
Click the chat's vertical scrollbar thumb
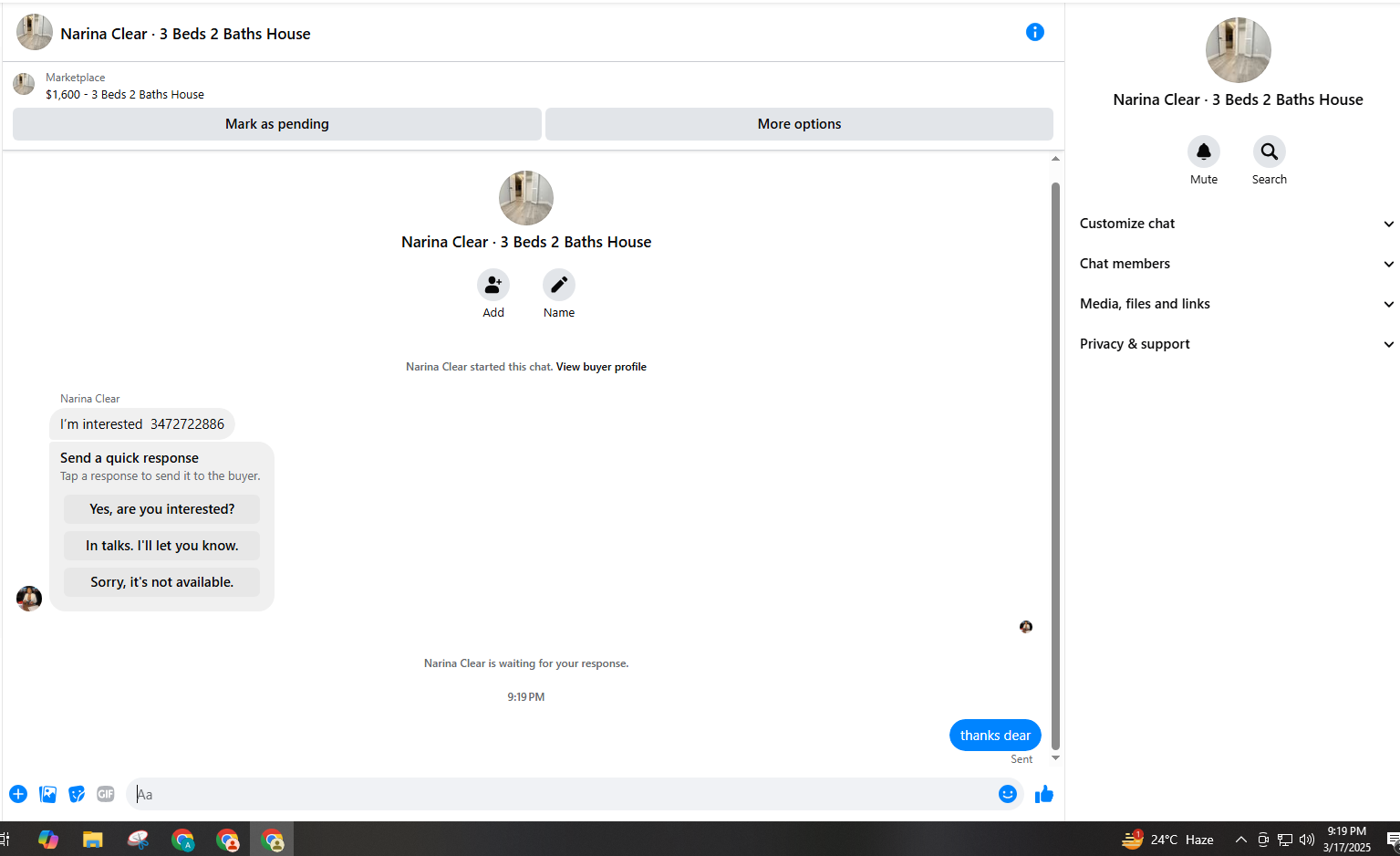click(1055, 465)
